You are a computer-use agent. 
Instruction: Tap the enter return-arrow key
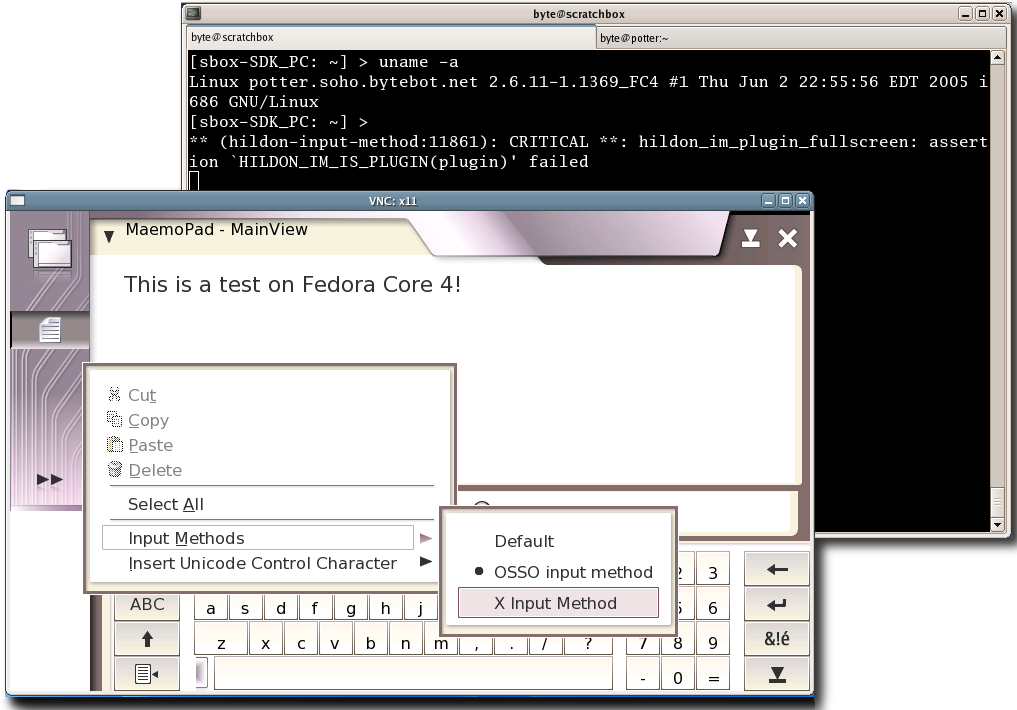click(x=777, y=605)
